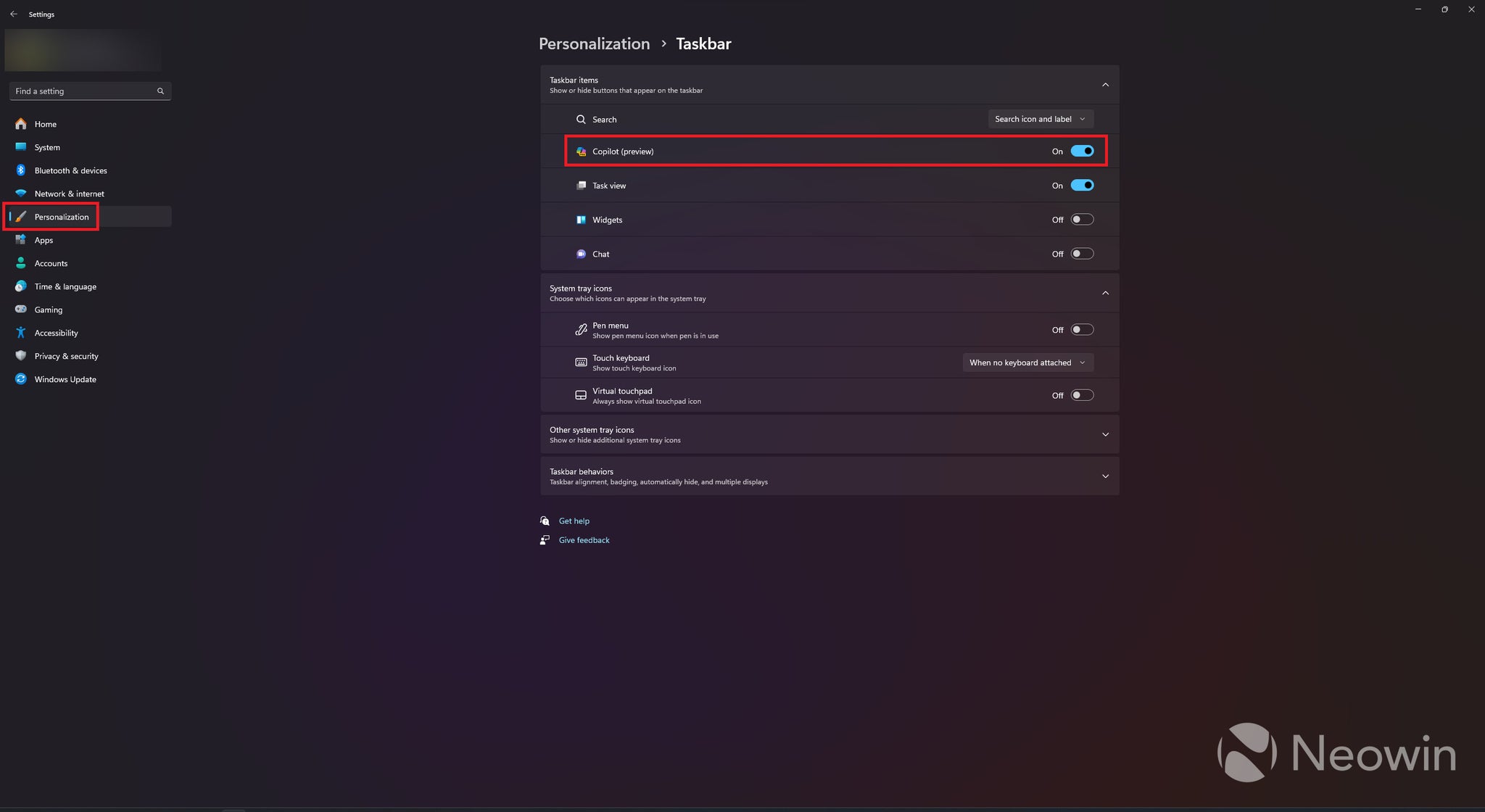The width and height of the screenshot is (1485, 812).
Task: Change Search display to icon and label dropdown
Action: (x=1040, y=118)
